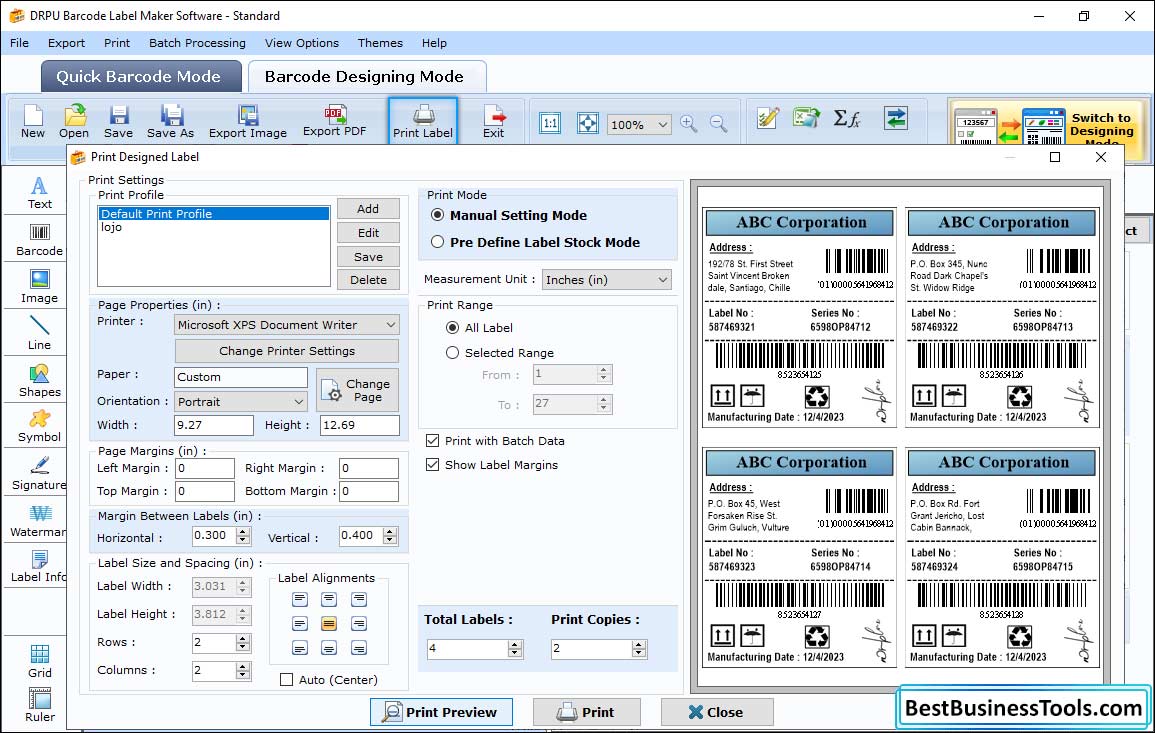The height and width of the screenshot is (733, 1155).
Task: Select Pre Define Label Stock Mode
Action: click(x=438, y=242)
